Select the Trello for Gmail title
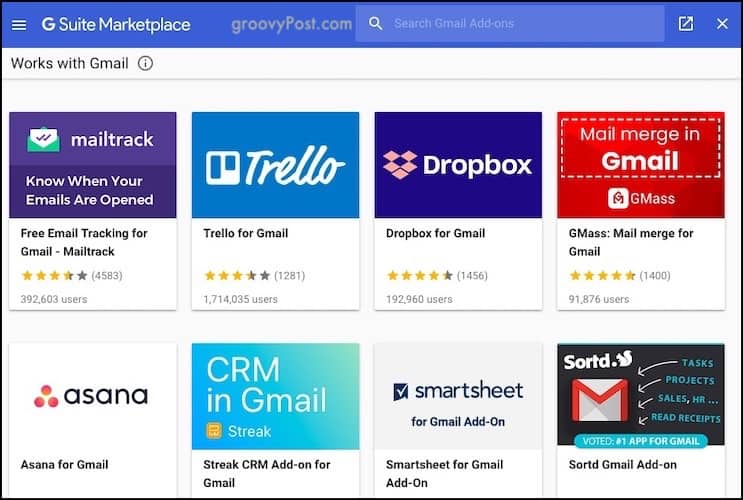The image size is (743, 500). [x=245, y=233]
